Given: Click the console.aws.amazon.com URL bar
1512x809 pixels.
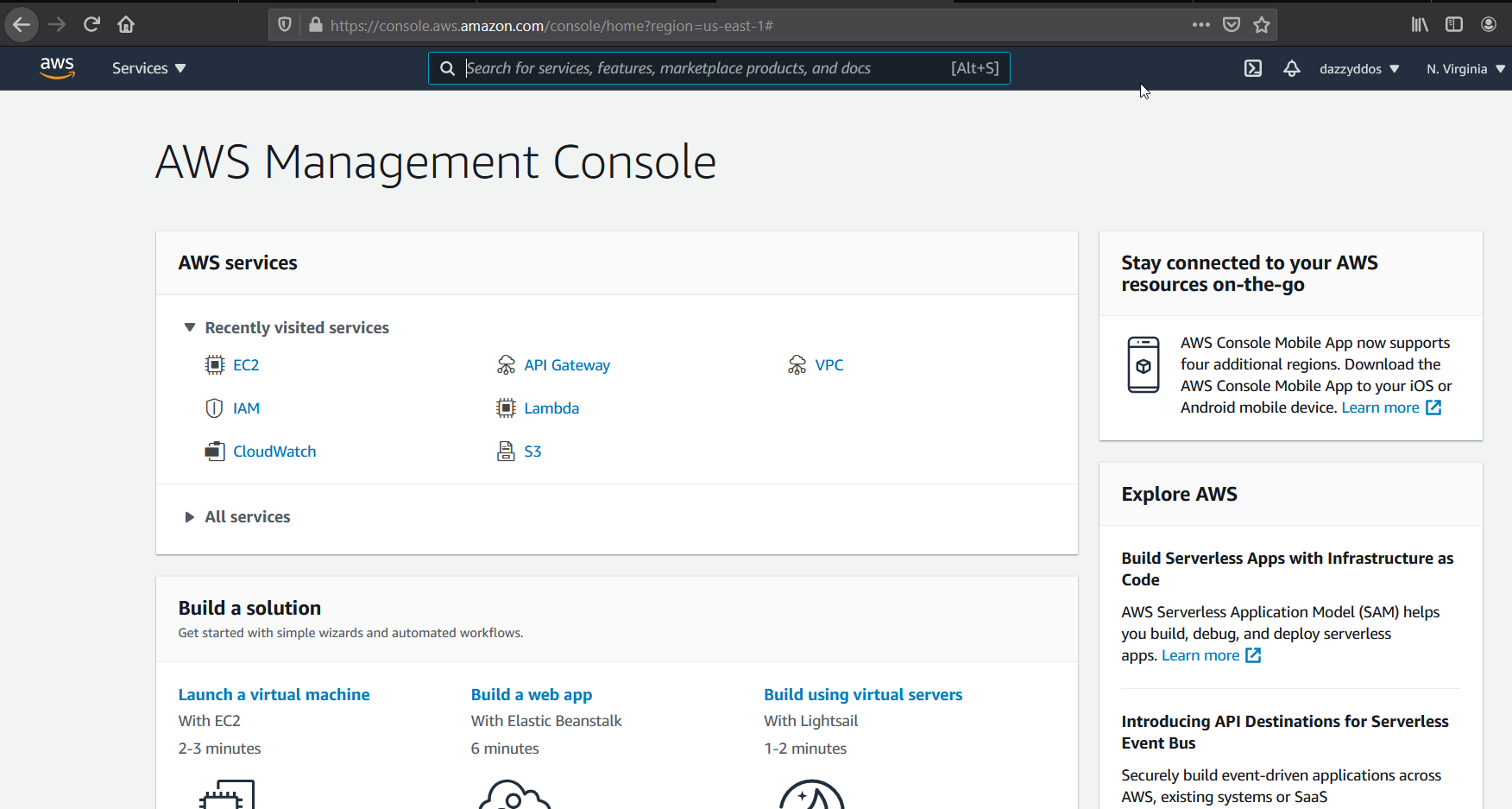Looking at the screenshot, I should tap(551, 26).
